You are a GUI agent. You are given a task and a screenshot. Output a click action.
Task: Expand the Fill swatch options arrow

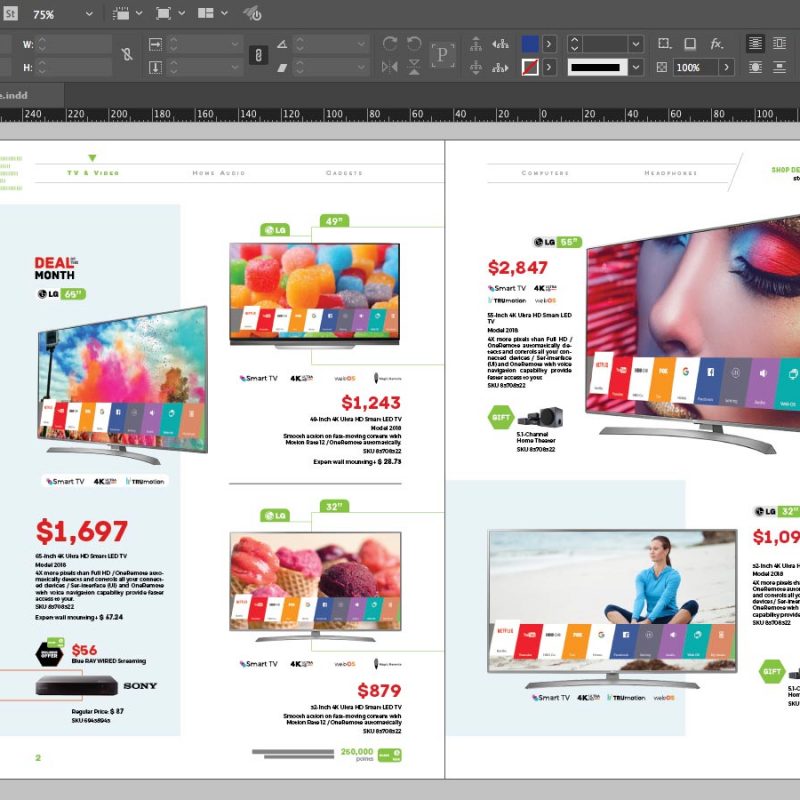(549, 44)
